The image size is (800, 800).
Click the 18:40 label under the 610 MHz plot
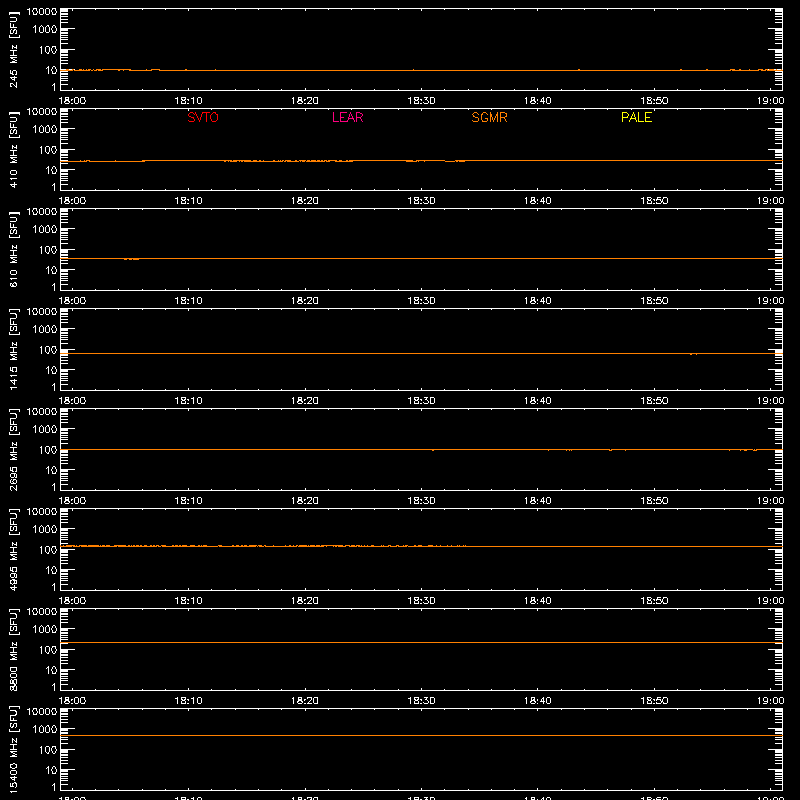(x=538, y=301)
